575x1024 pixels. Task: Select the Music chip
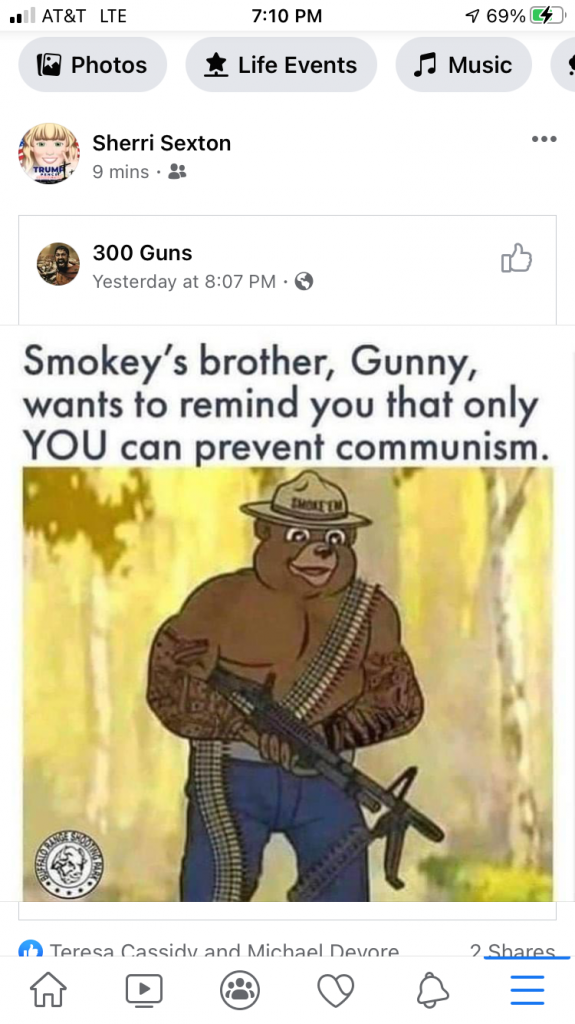463,65
